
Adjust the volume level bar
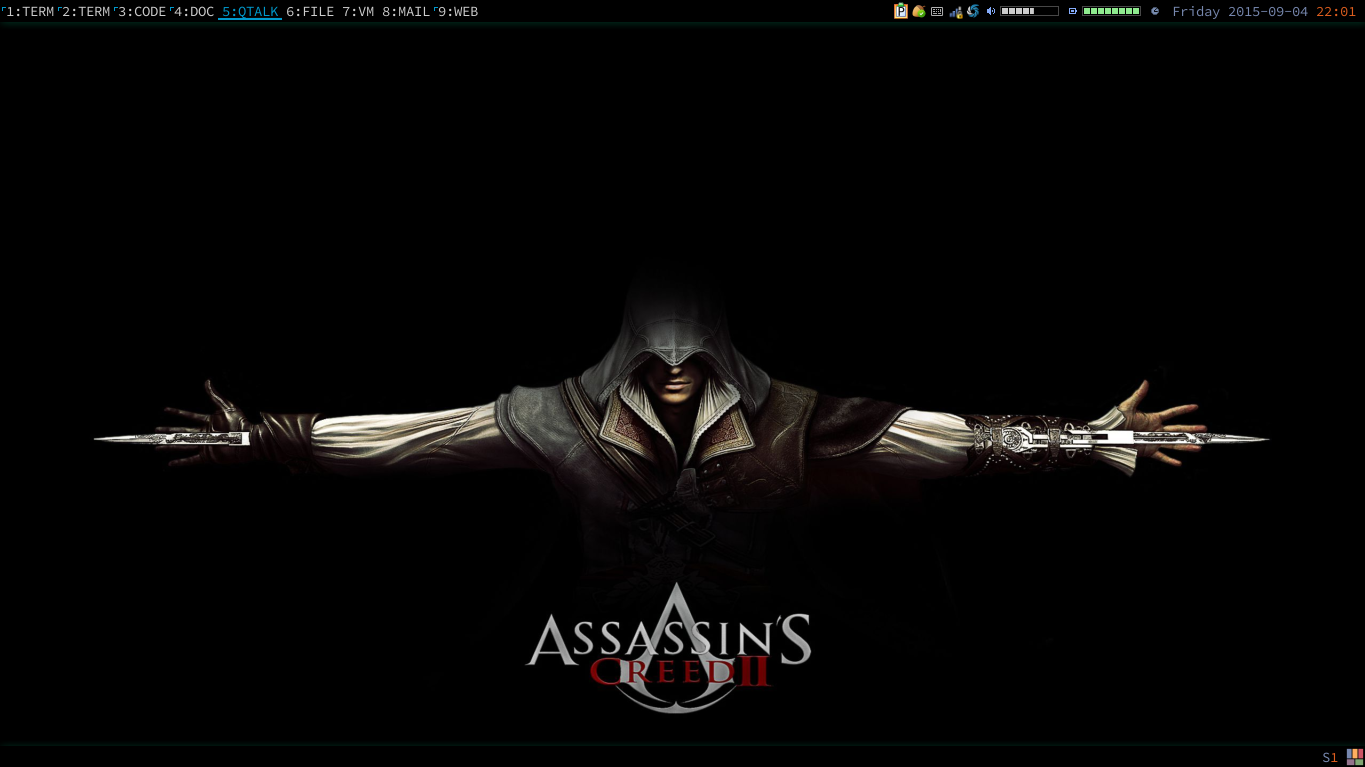1029,12
